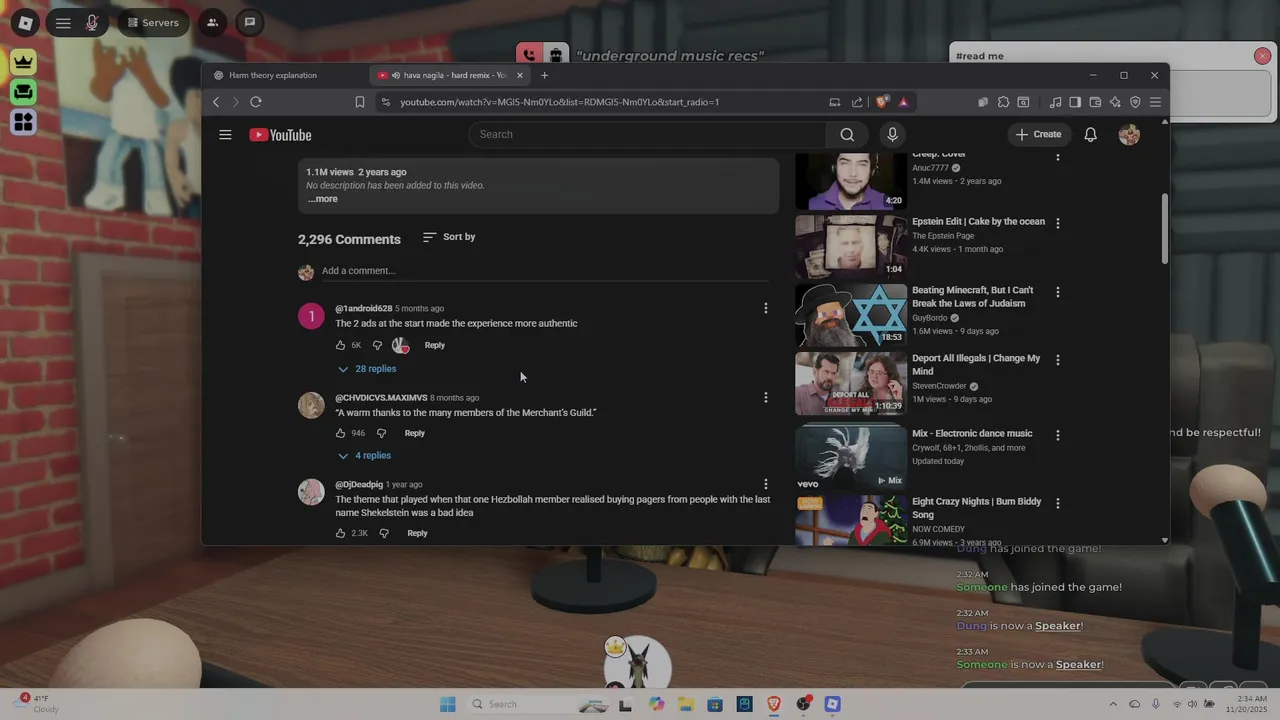This screenshot has width=1280, height=720.
Task: Dislike the @1android628 comment
Action: coord(377,345)
